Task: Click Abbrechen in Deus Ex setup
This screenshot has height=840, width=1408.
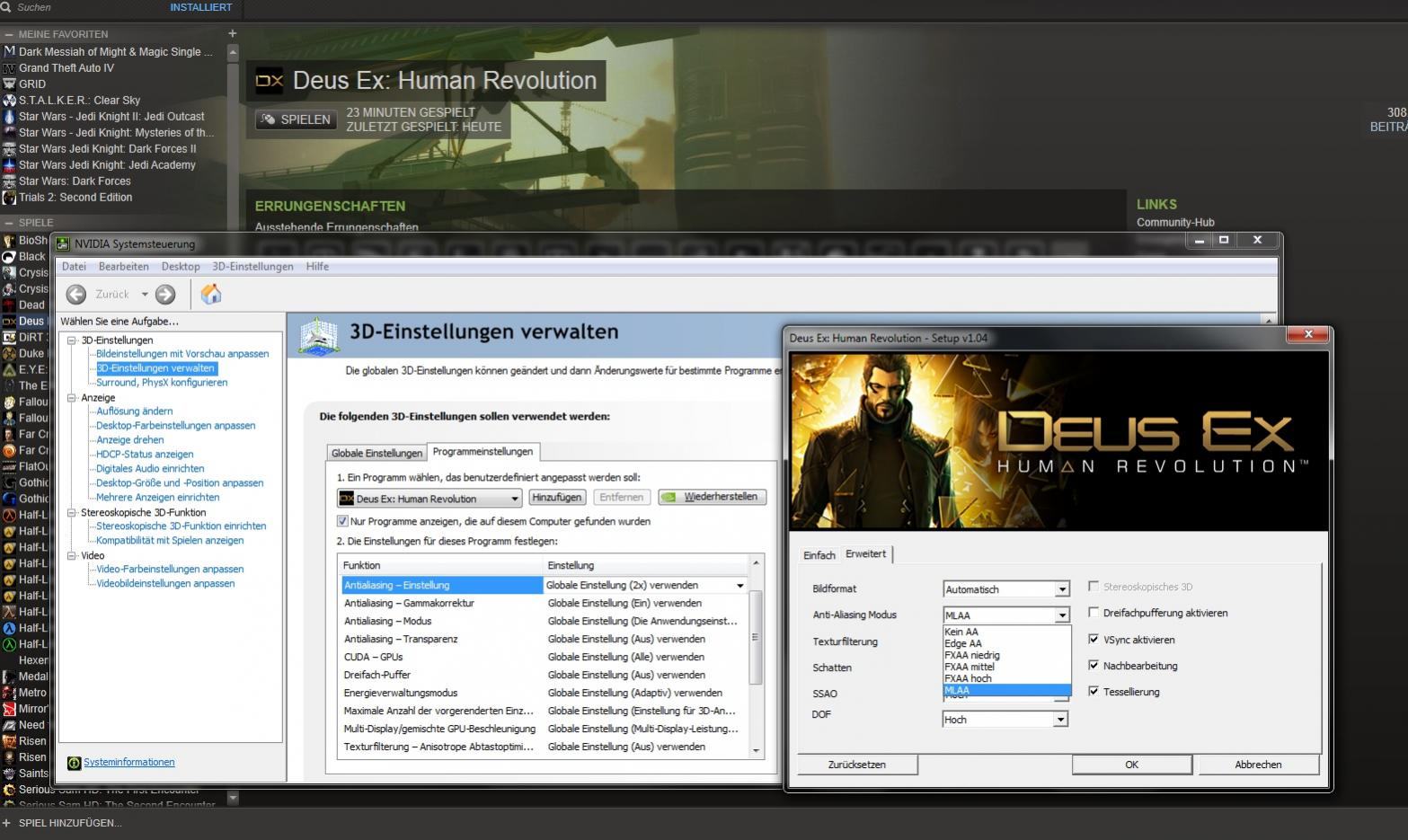Action: tap(1258, 765)
